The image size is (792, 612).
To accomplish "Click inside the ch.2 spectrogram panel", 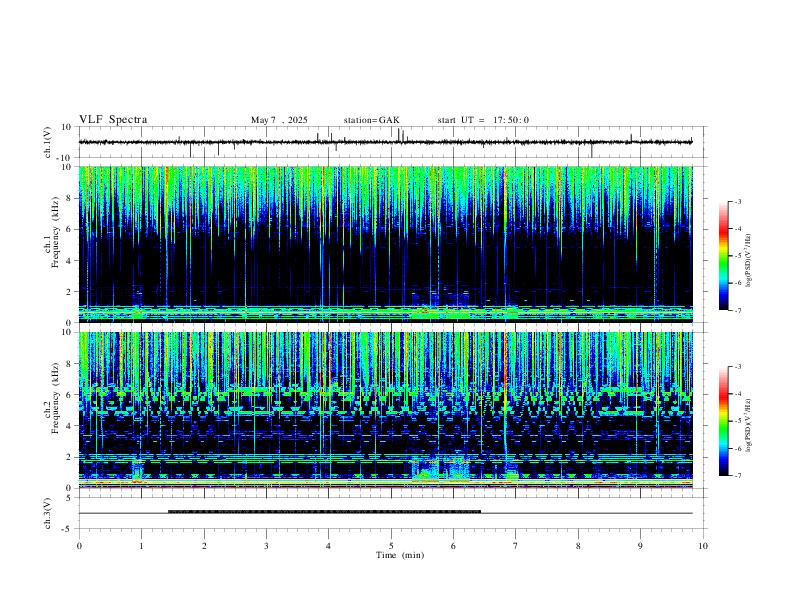I will 385,410.
